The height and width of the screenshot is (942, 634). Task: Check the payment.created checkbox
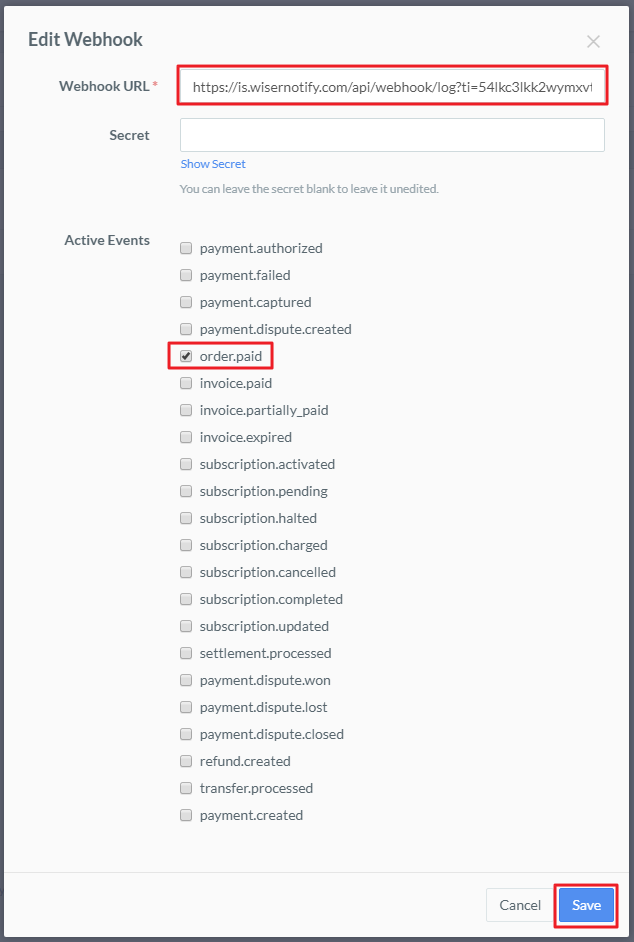tap(186, 815)
